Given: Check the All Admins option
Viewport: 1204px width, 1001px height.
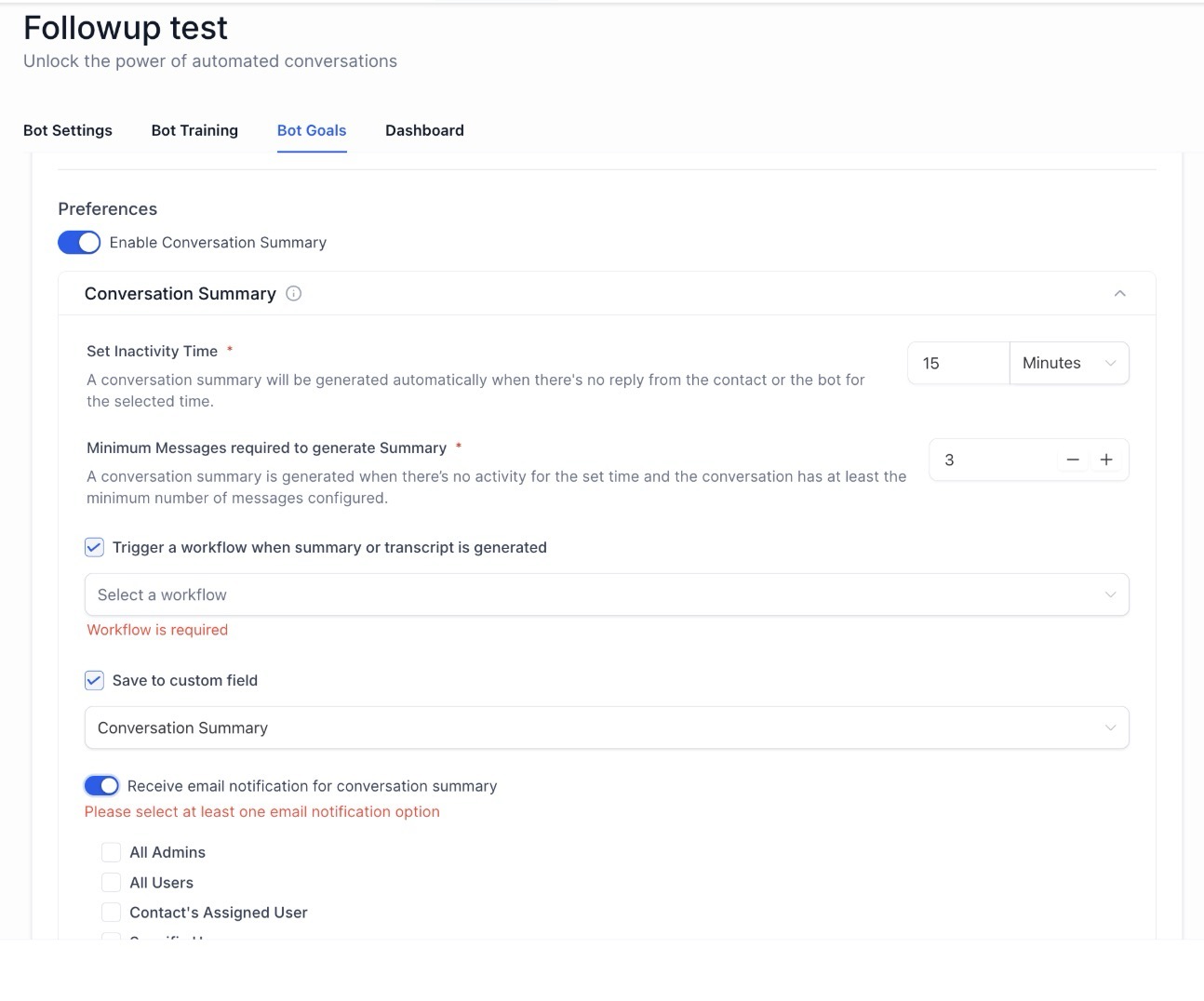Looking at the screenshot, I should coord(112,852).
